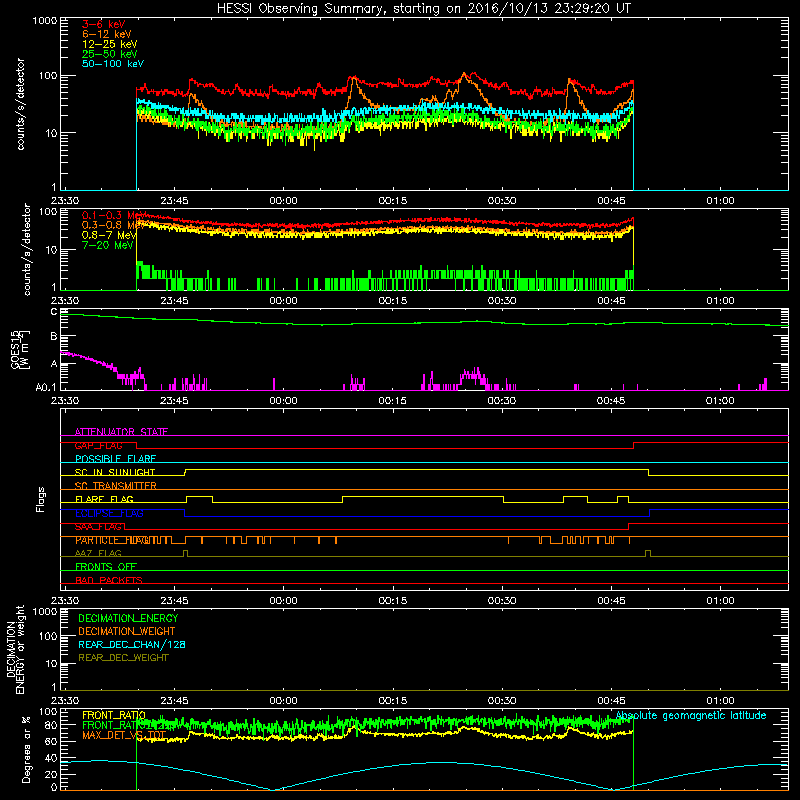Click the B tick label on GOES panel
800x800 pixels.
click(54, 337)
